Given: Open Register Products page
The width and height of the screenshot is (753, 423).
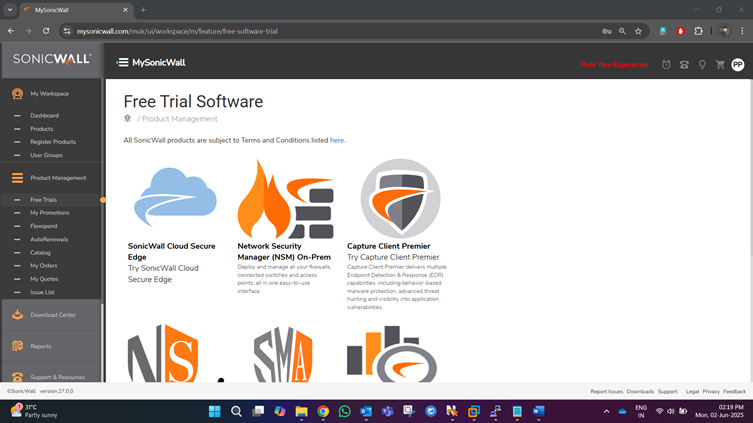Looking at the screenshot, I should coord(53,142).
